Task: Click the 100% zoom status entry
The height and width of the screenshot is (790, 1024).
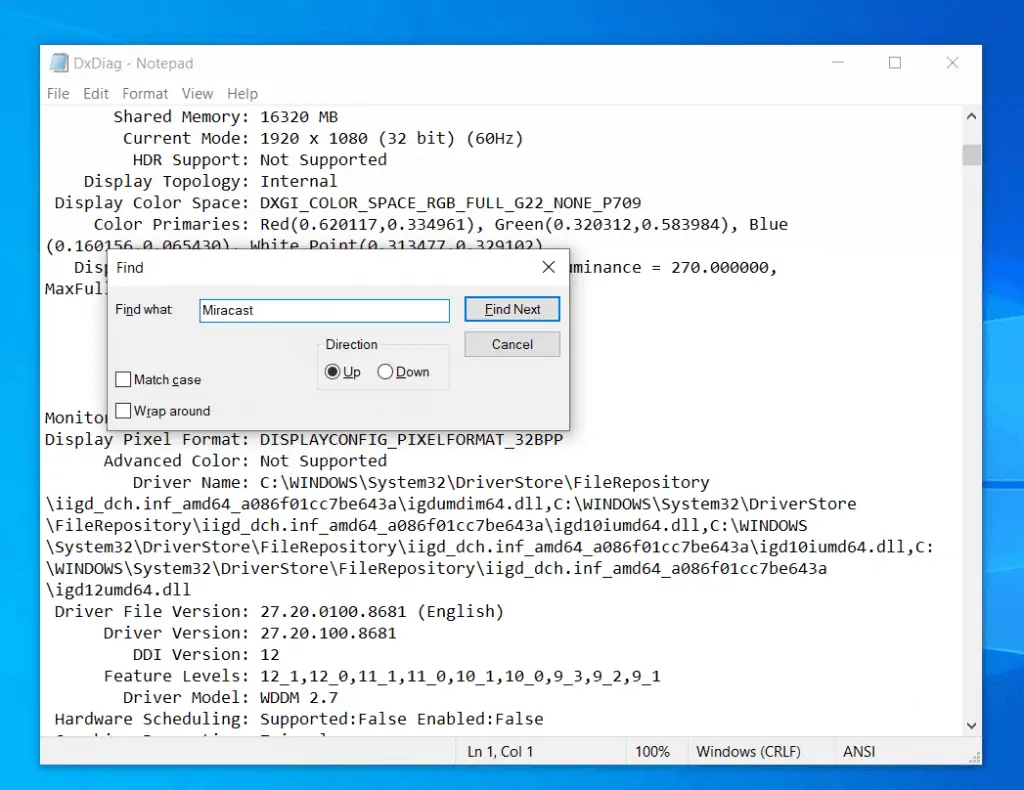Action: tap(652, 751)
